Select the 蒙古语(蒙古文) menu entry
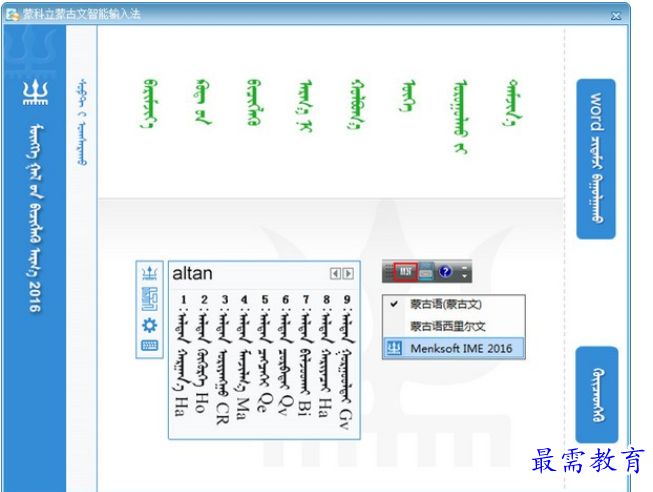The height and width of the screenshot is (492, 653). point(454,304)
